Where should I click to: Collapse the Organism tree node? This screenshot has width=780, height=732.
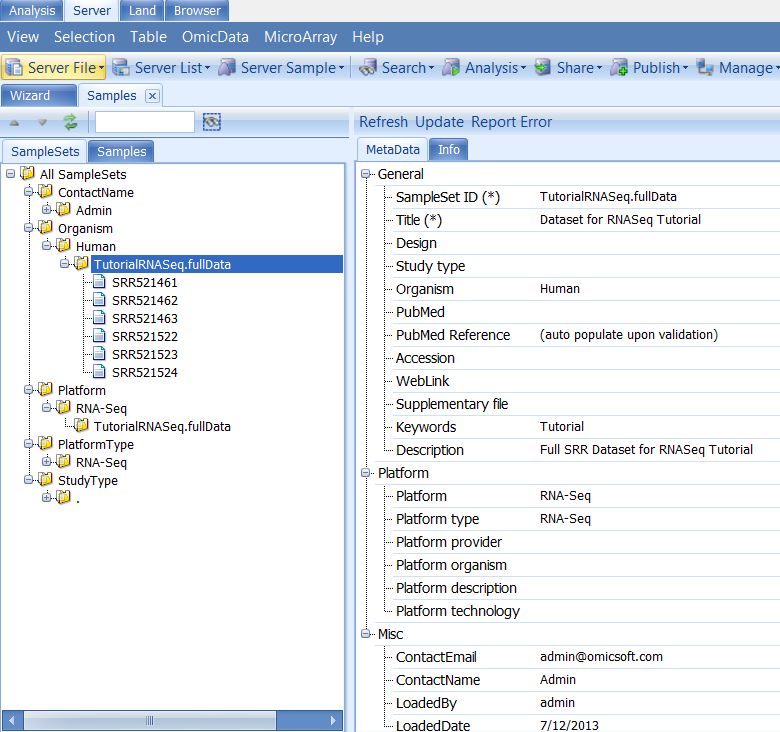(x=28, y=228)
